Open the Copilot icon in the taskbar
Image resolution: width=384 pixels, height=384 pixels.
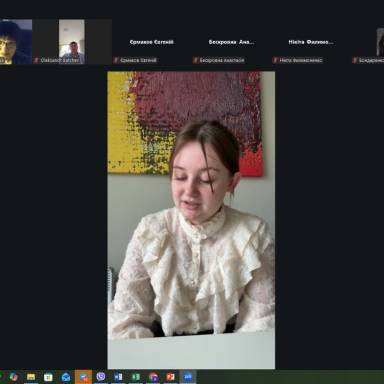[x=13, y=377]
